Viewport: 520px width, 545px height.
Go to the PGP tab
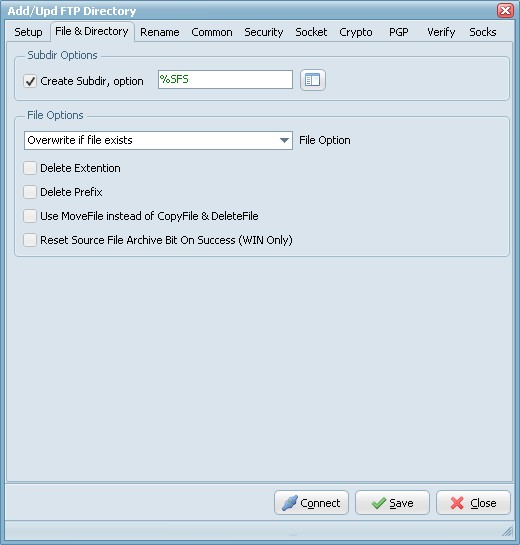click(x=398, y=32)
